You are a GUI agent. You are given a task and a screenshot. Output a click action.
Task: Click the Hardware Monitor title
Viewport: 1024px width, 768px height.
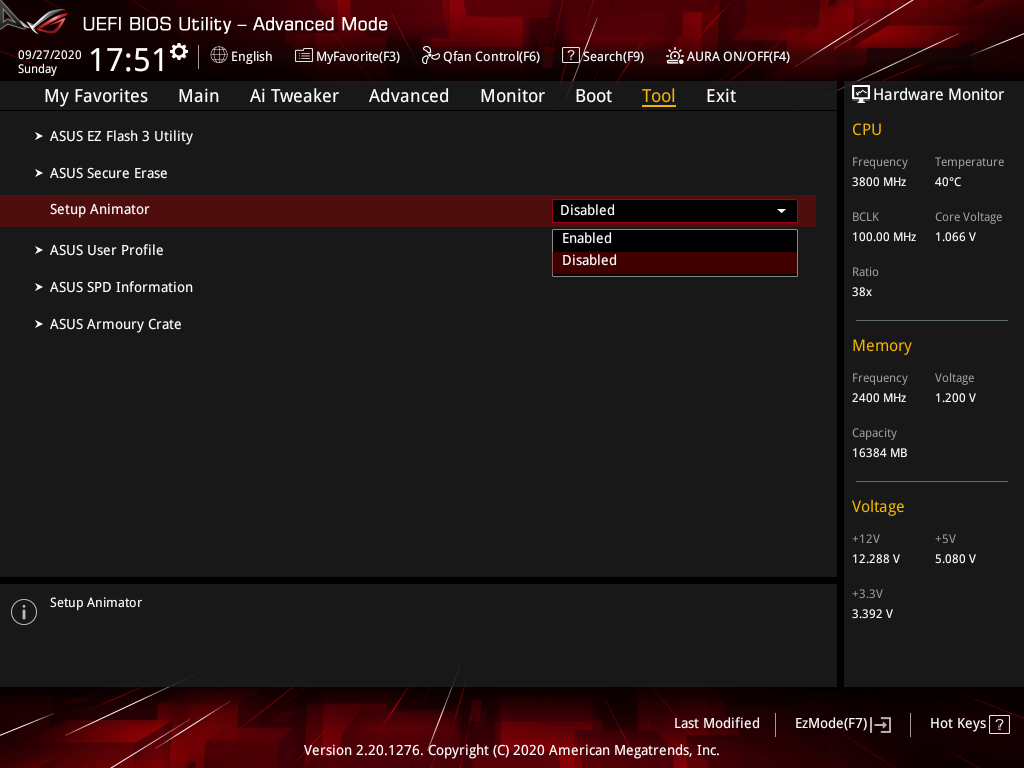coord(938,95)
